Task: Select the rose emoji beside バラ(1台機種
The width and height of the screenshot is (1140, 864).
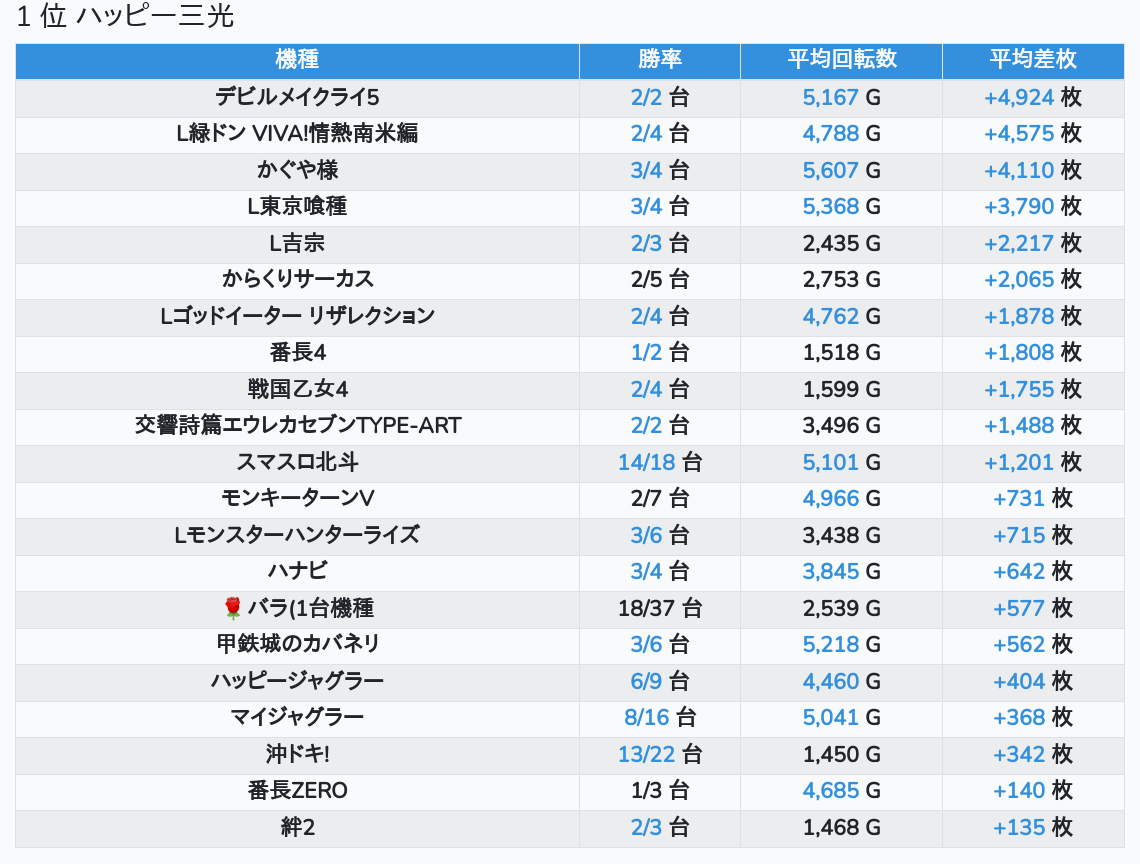Action: tap(233, 608)
